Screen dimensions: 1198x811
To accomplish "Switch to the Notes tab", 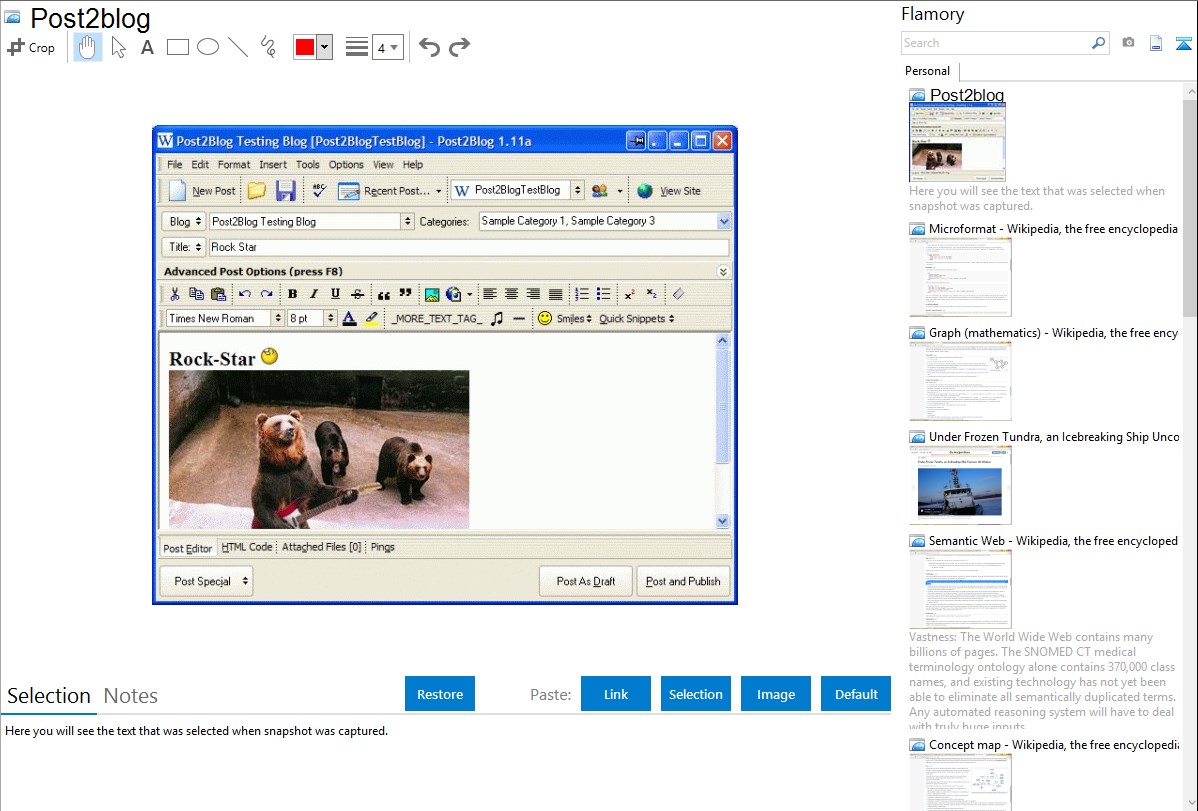I will tap(131, 696).
